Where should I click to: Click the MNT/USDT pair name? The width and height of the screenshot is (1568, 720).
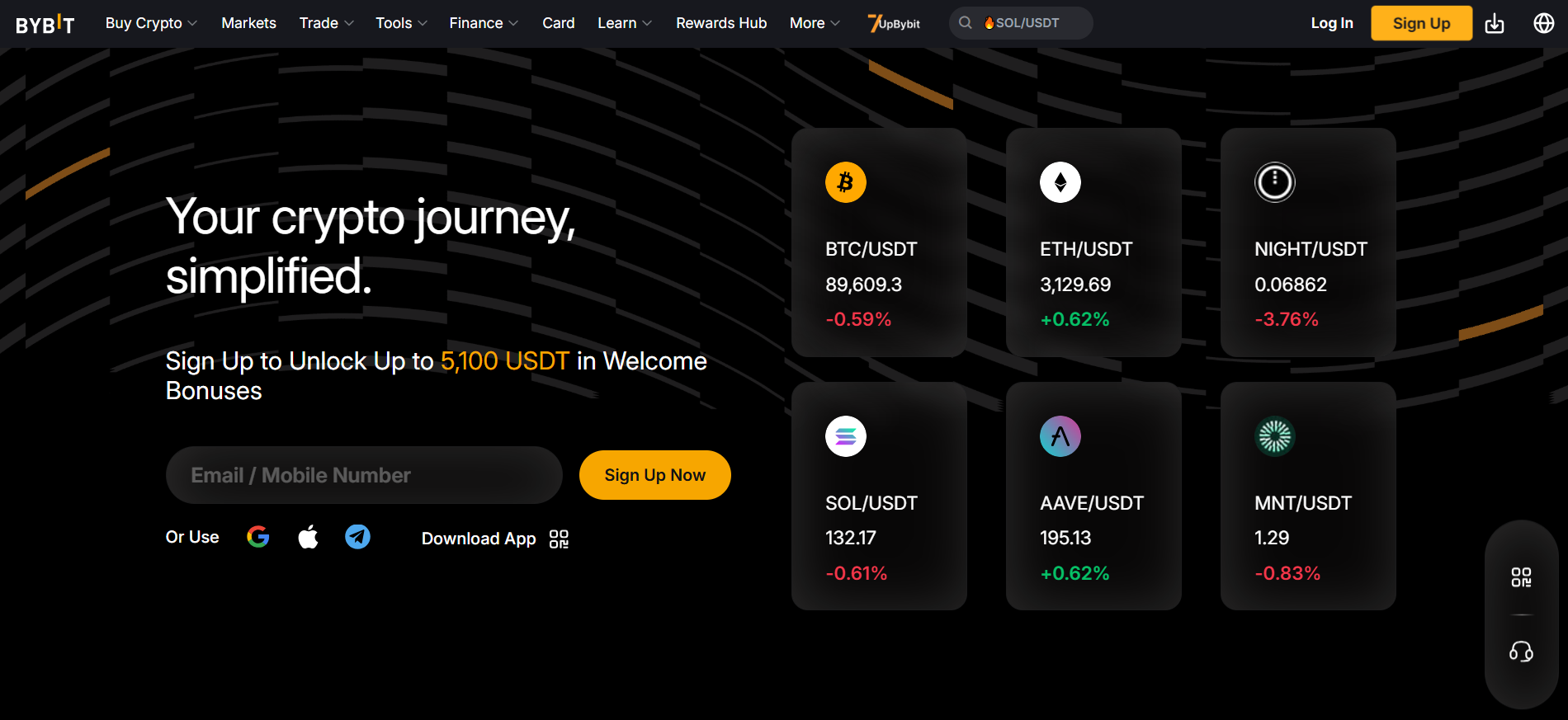1303,503
